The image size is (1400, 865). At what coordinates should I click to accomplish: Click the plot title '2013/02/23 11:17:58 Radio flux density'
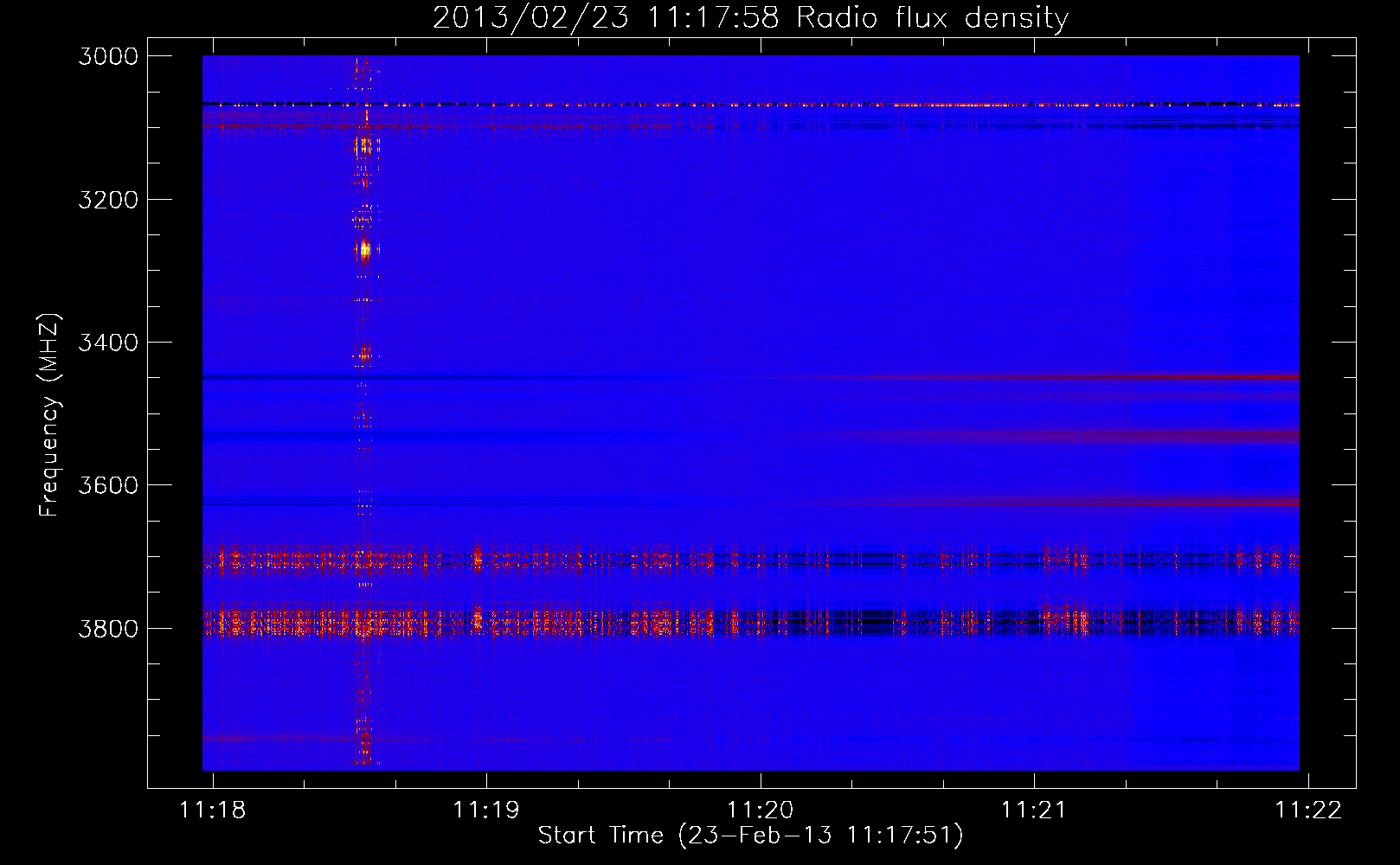[750, 17]
